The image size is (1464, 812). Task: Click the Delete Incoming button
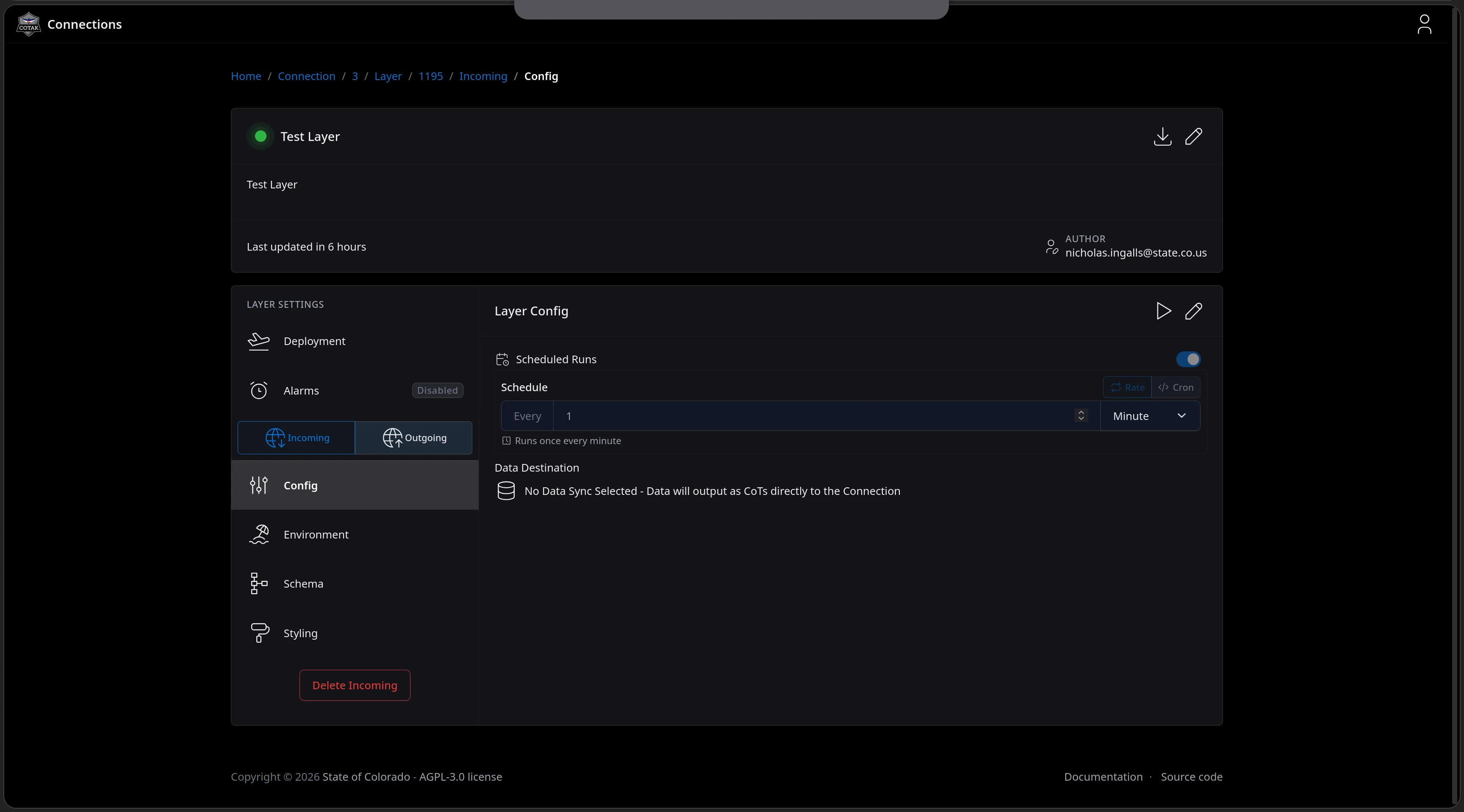pos(355,685)
